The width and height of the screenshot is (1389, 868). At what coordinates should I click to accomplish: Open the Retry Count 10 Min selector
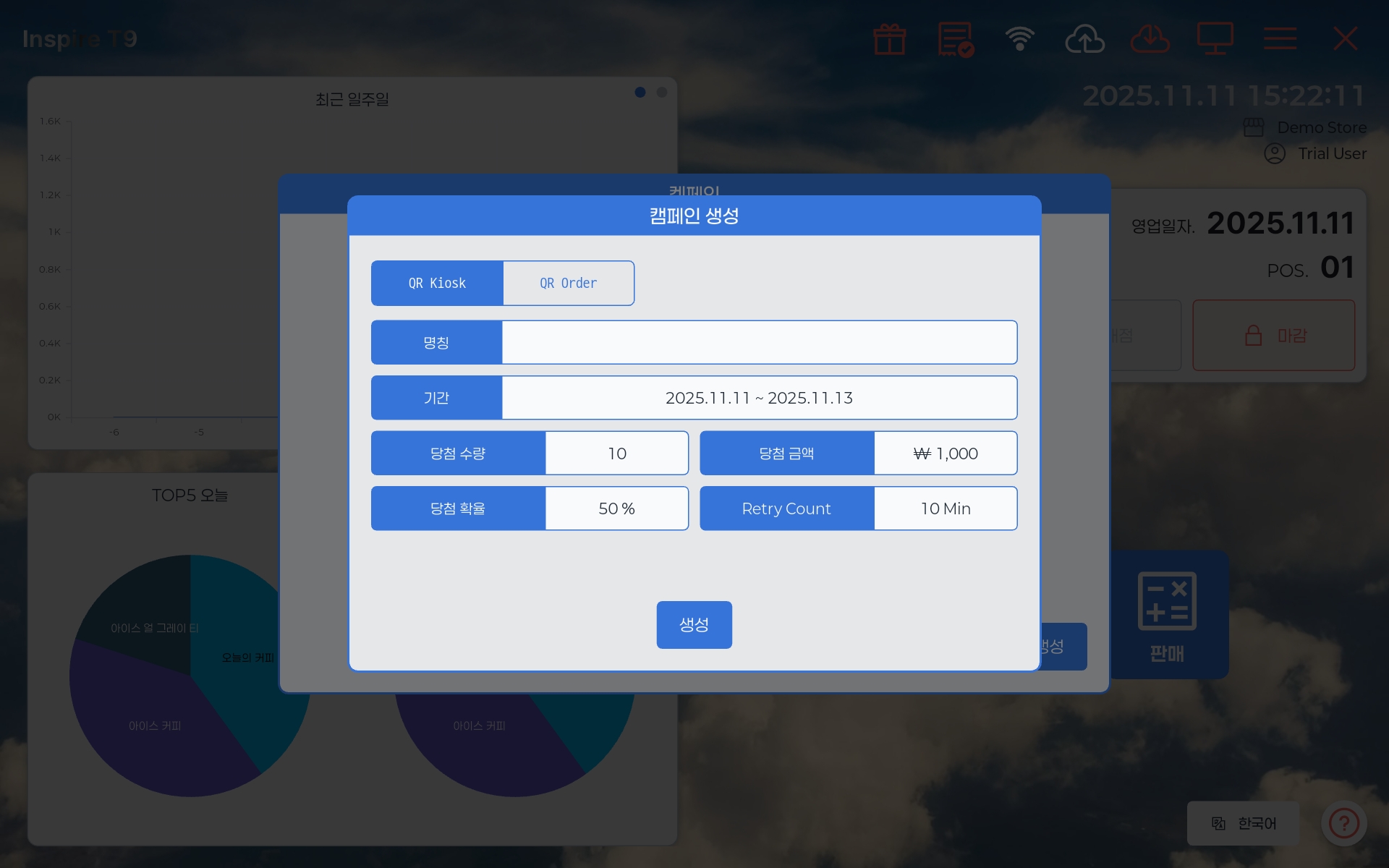(x=945, y=509)
